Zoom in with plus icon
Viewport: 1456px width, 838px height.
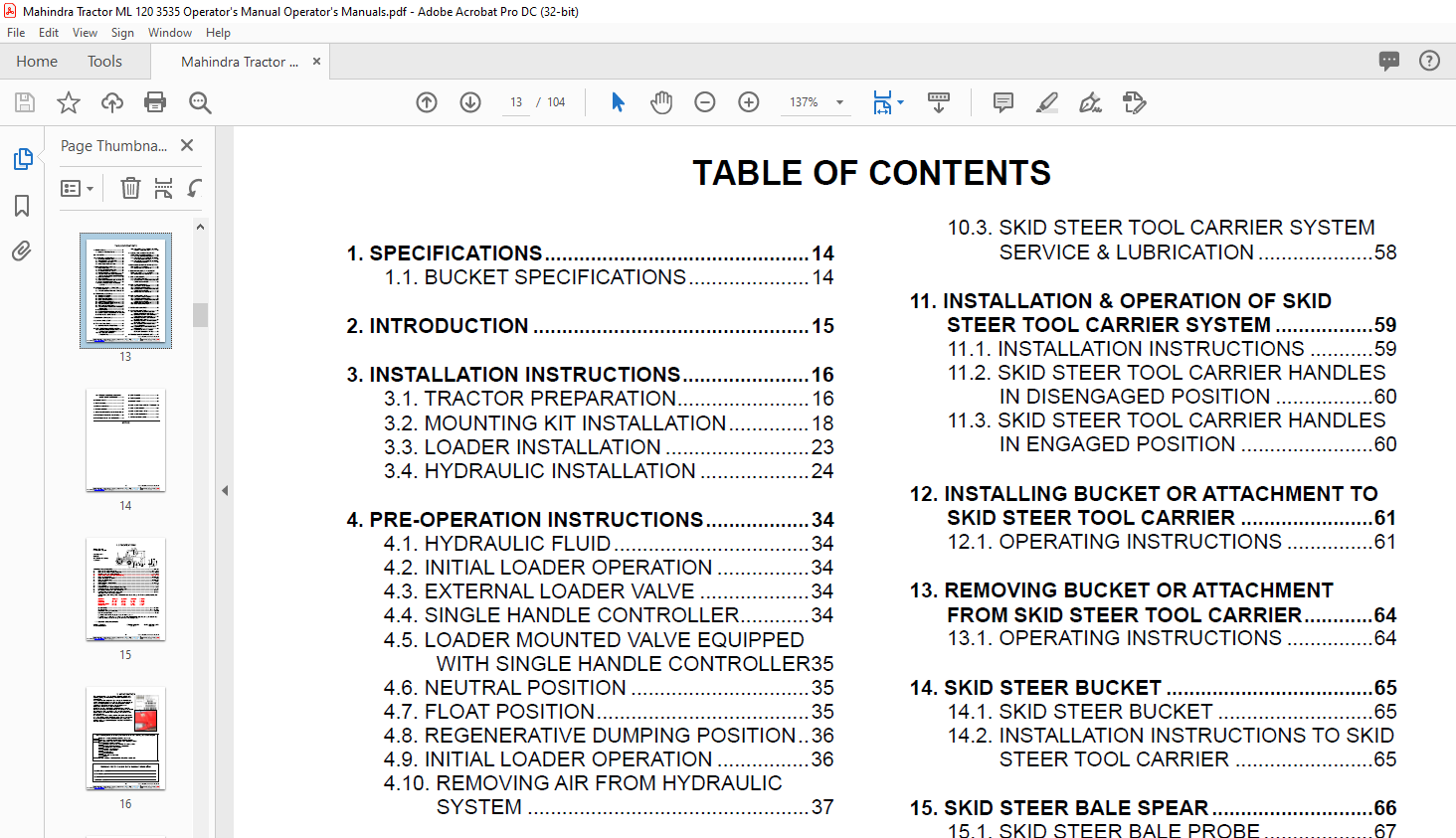point(749,102)
